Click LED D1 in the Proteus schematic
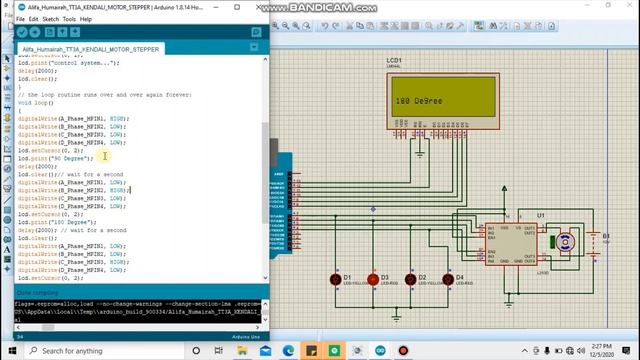This screenshot has width=640, height=360. 336,279
